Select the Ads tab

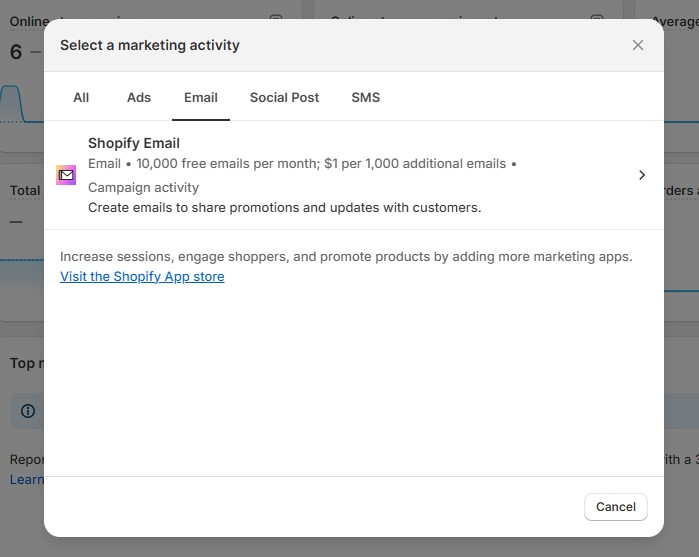(x=139, y=97)
